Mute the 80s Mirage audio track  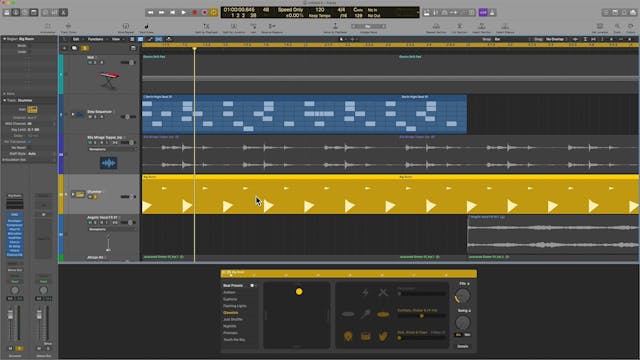pos(90,142)
